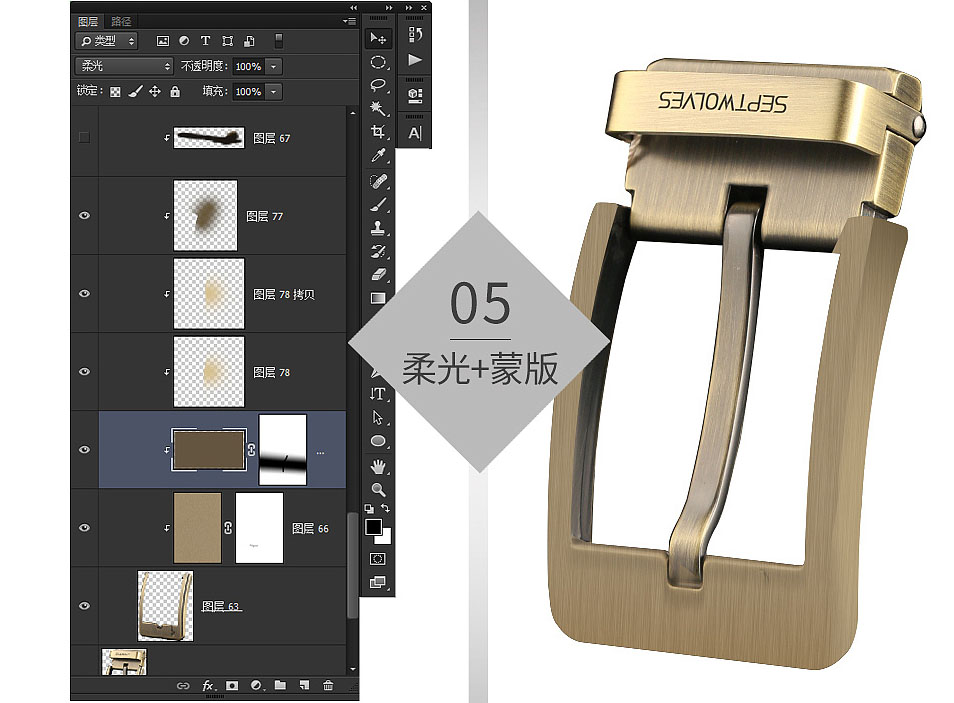This screenshot has width=954, height=703.
Task: Open the fill slider dropdown arrow
Action: [274, 92]
